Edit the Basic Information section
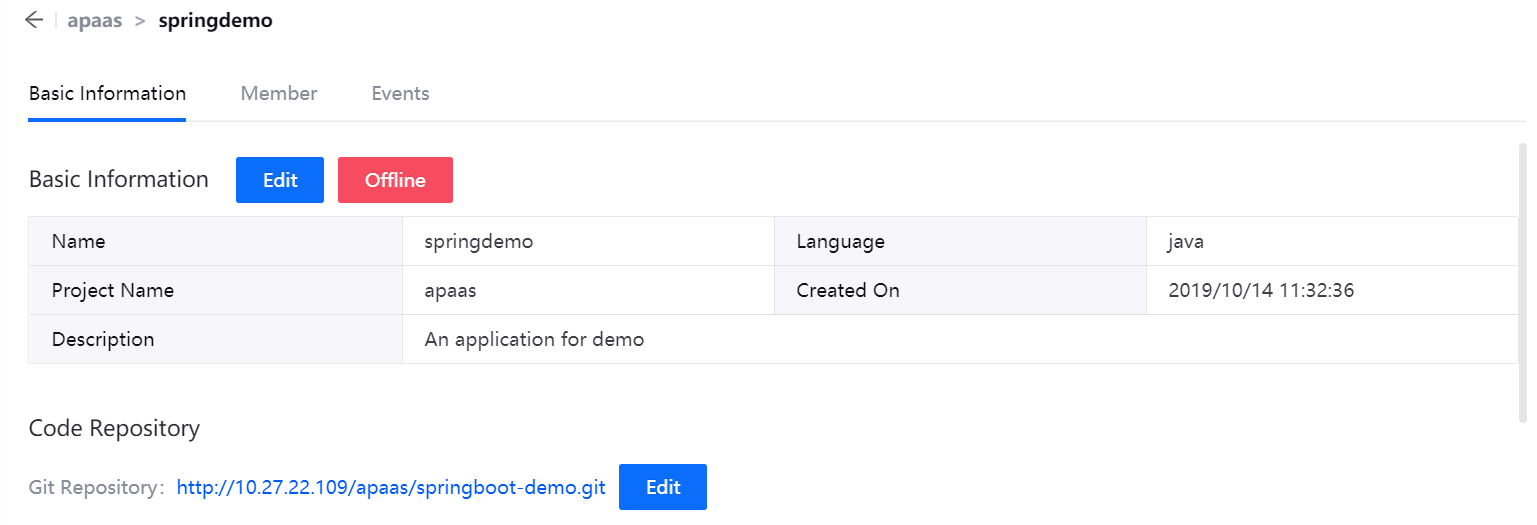 (x=280, y=180)
